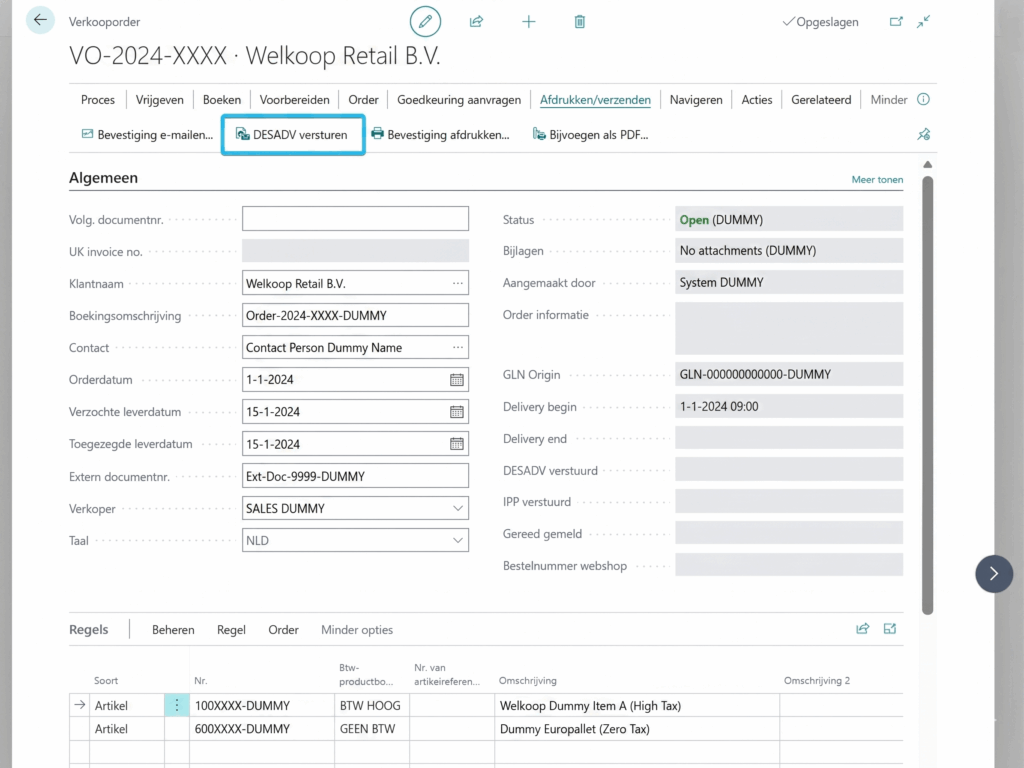Open the Navigeren menu

pos(696,99)
